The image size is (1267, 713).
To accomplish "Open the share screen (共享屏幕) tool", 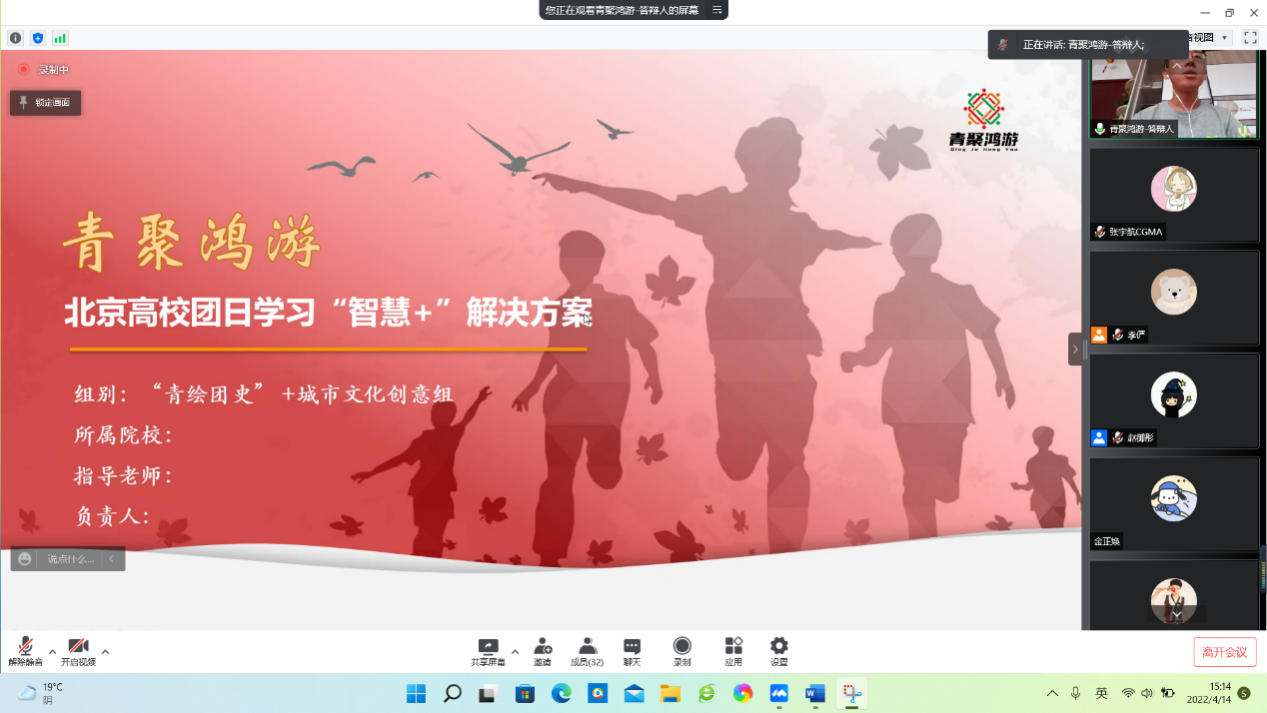I will pos(488,651).
